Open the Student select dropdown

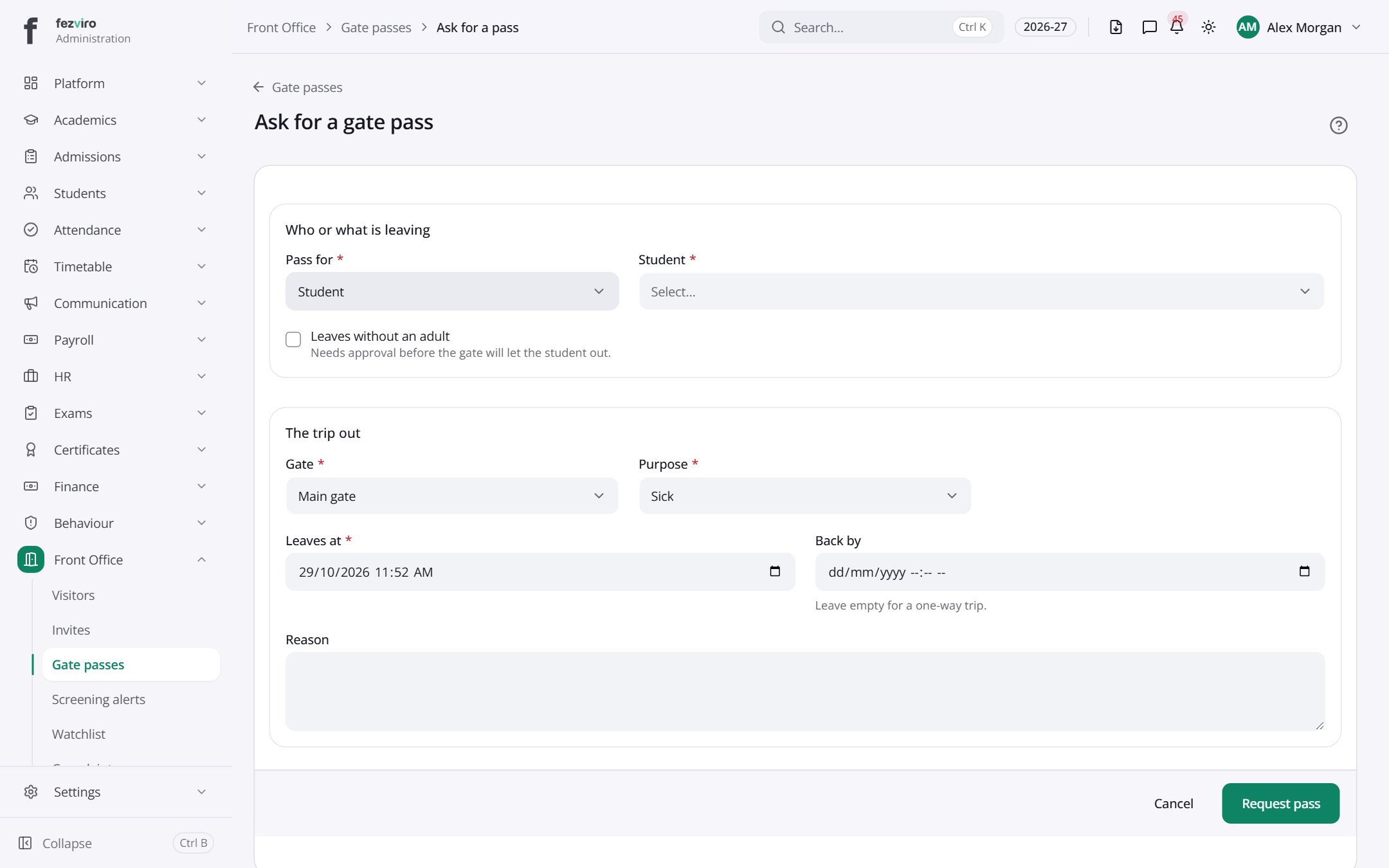tap(981, 291)
